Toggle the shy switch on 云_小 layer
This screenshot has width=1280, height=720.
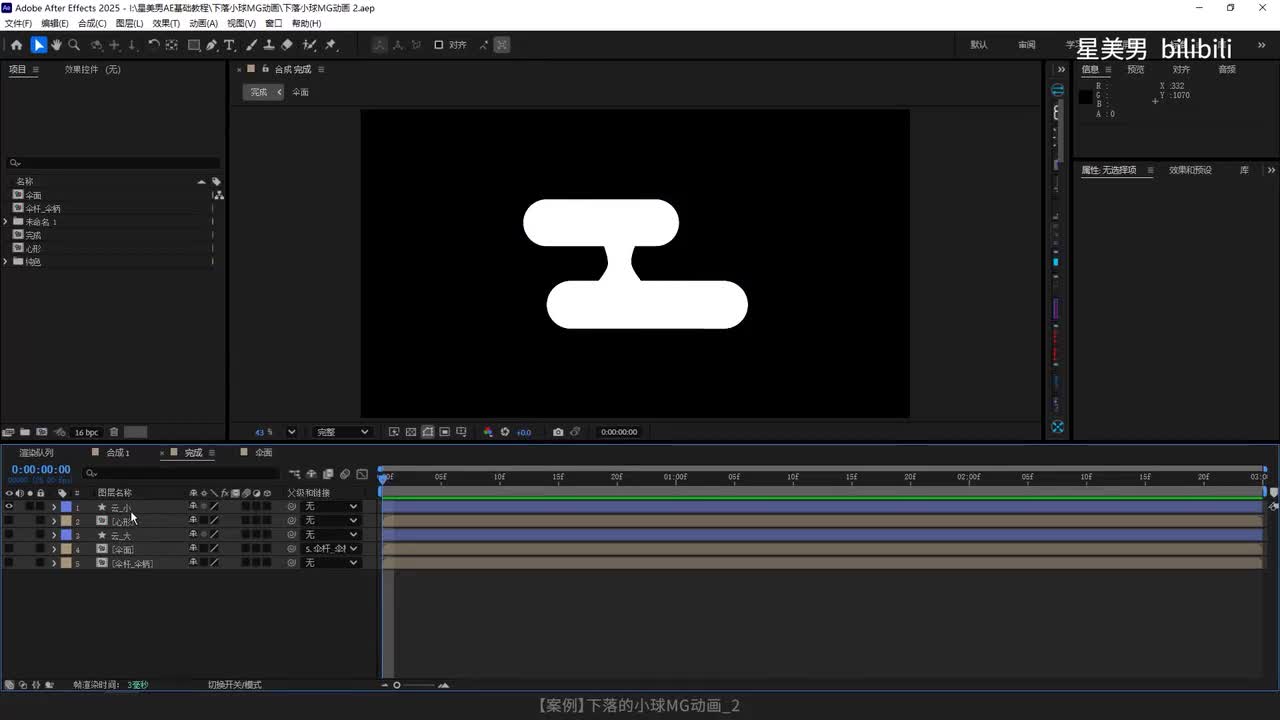(193, 507)
